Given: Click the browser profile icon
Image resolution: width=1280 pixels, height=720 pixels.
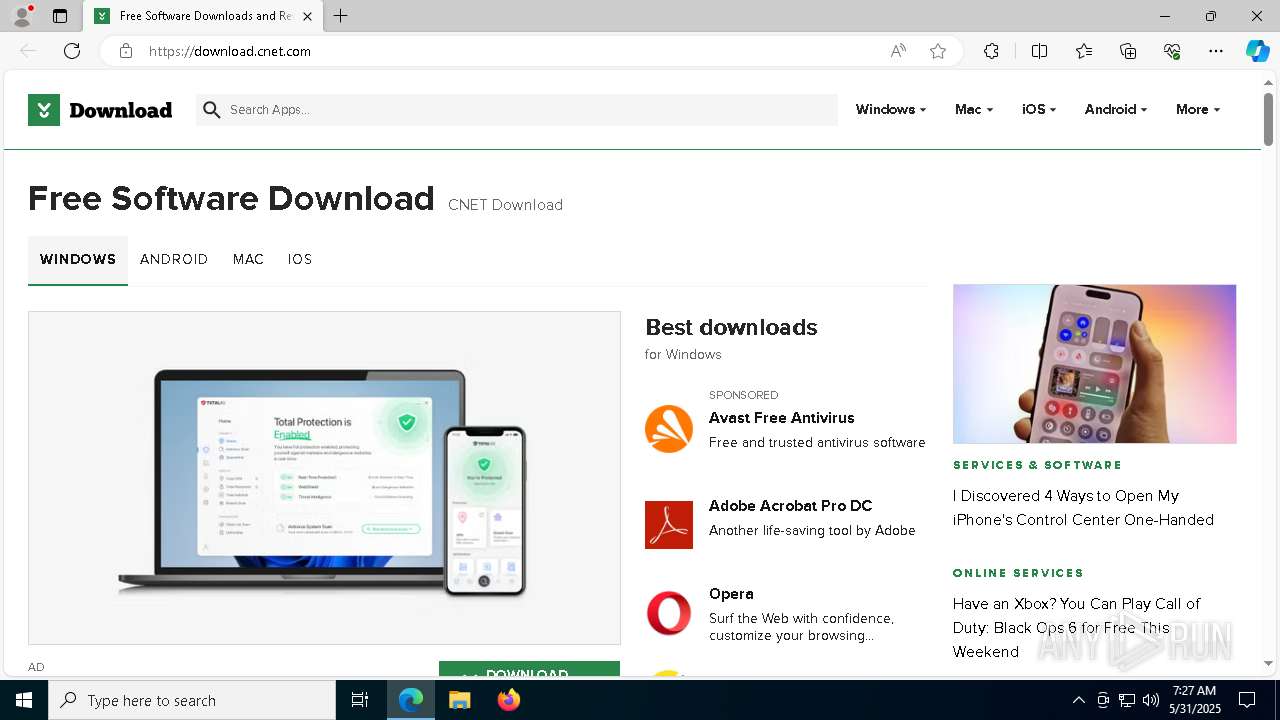Looking at the screenshot, I should tap(21, 16).
